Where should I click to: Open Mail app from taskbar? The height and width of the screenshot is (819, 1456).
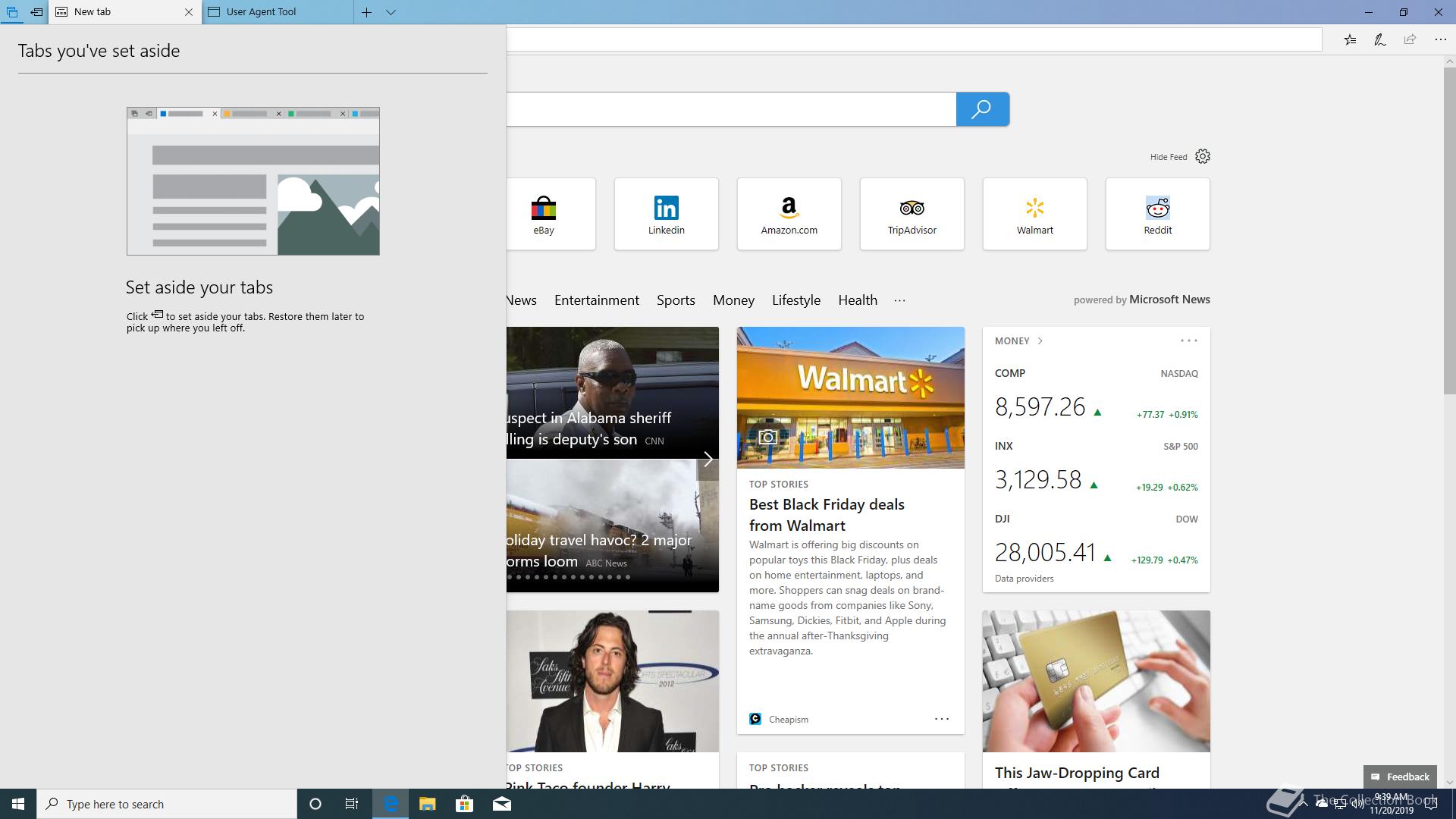click(502, 804)
